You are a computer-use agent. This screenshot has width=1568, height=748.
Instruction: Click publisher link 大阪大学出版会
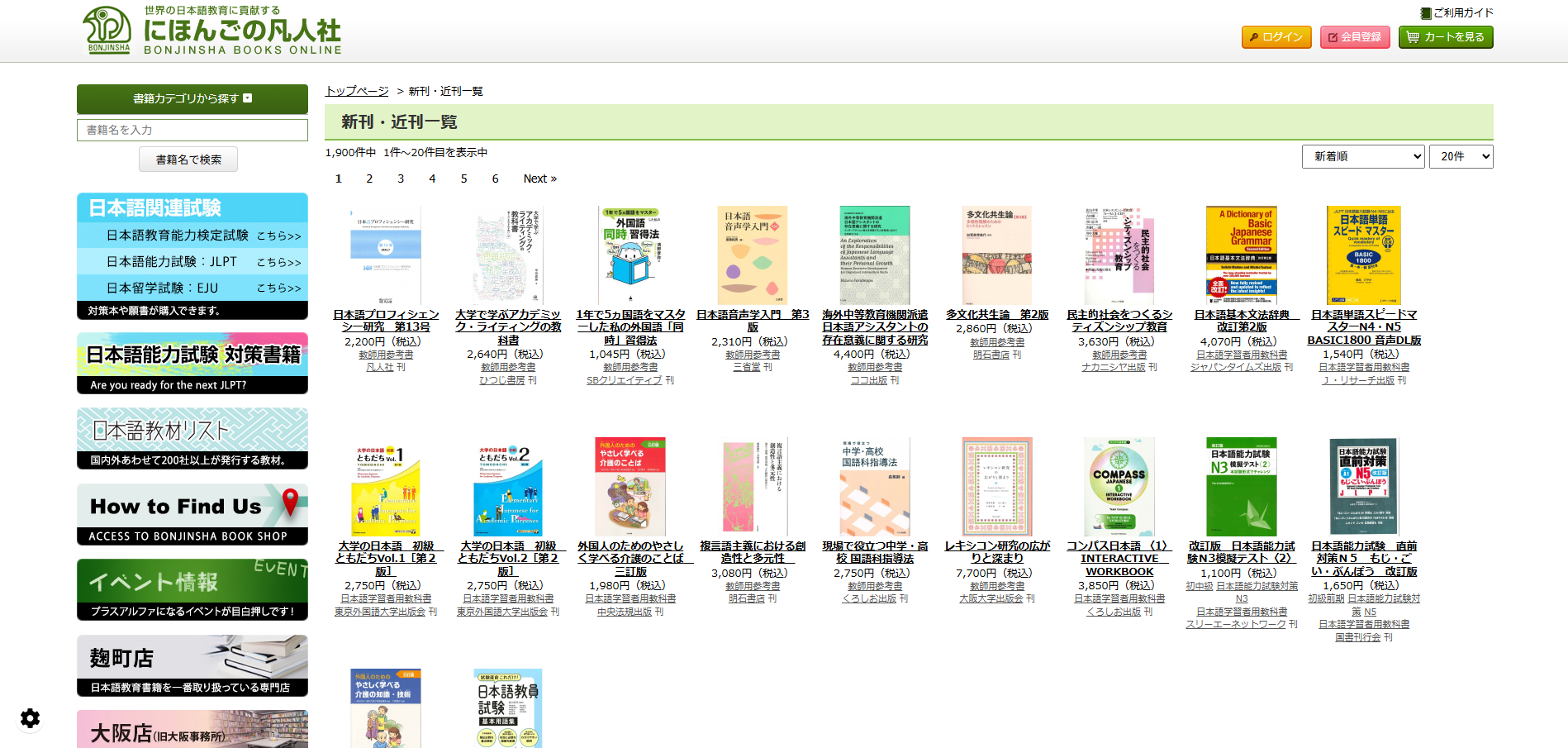pos(991,598)
